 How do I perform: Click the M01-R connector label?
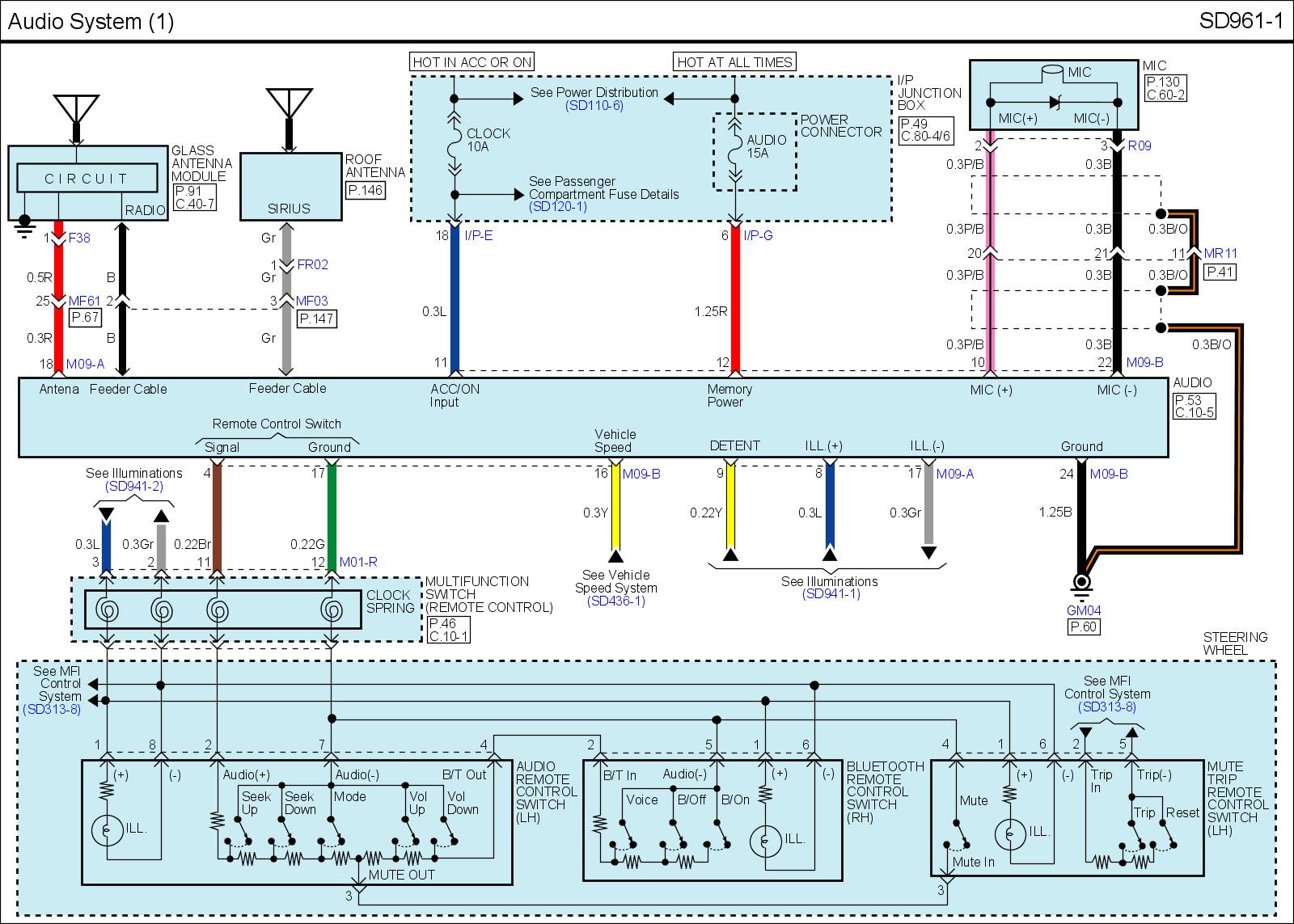point(358,562)
